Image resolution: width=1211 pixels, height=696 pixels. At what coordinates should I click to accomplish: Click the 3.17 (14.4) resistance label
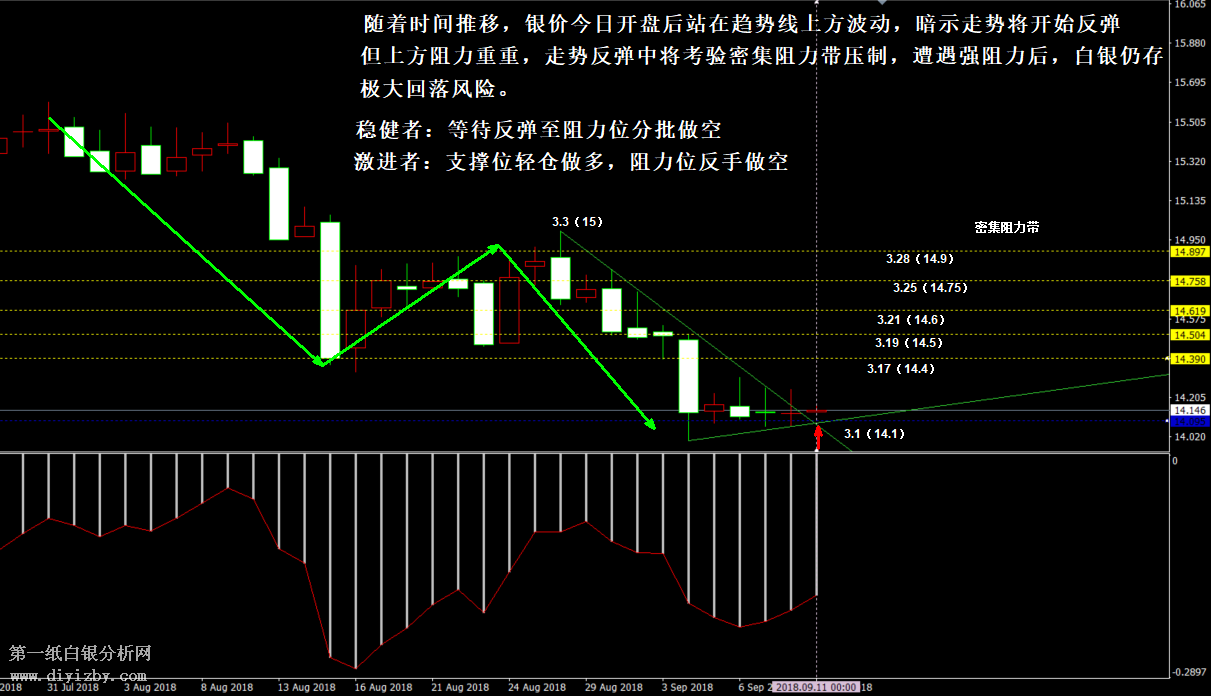(x=900, y=369)
